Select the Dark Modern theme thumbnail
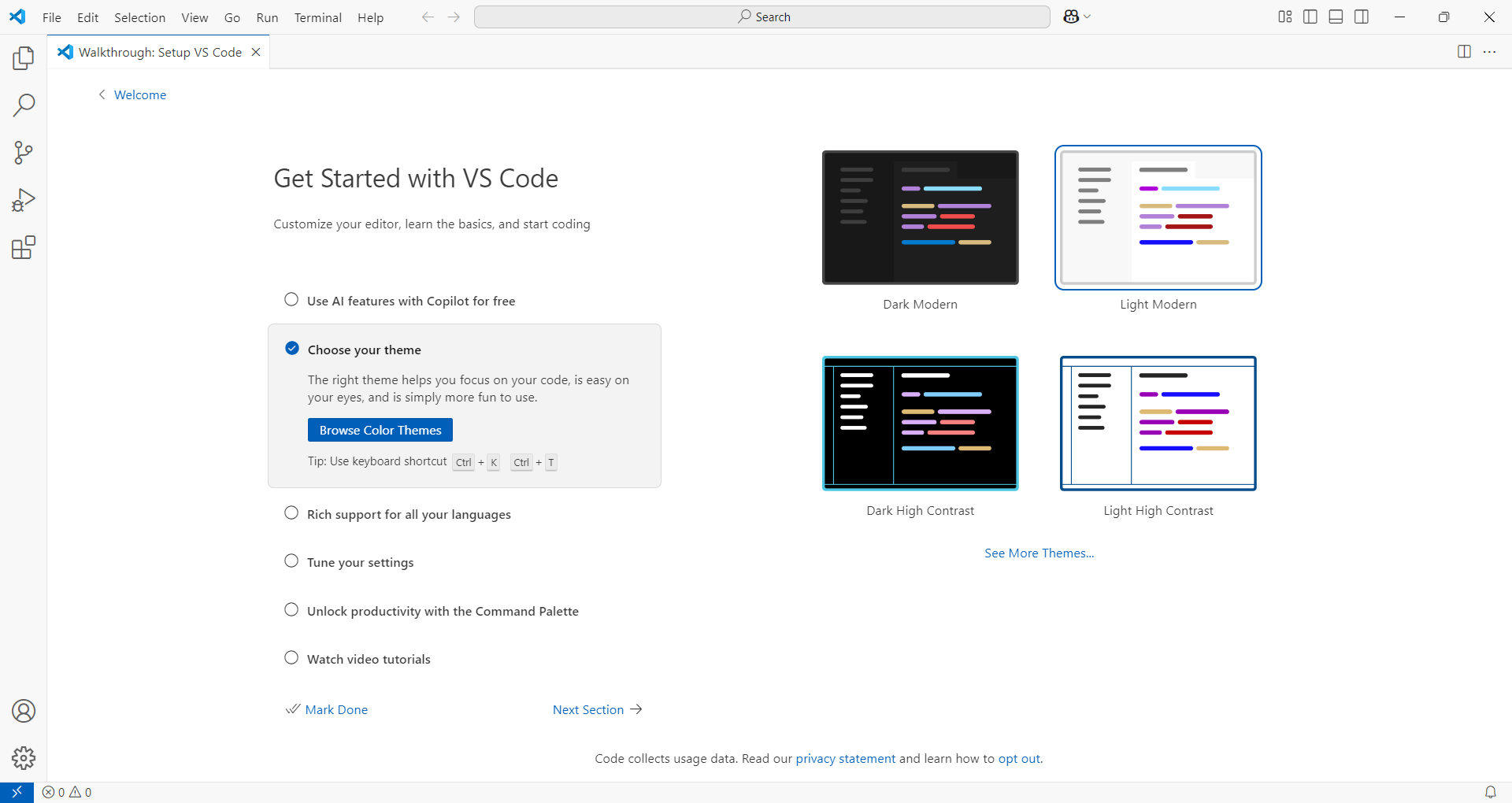The width and height of the screenshot is (1512, 803). point(920,217)
